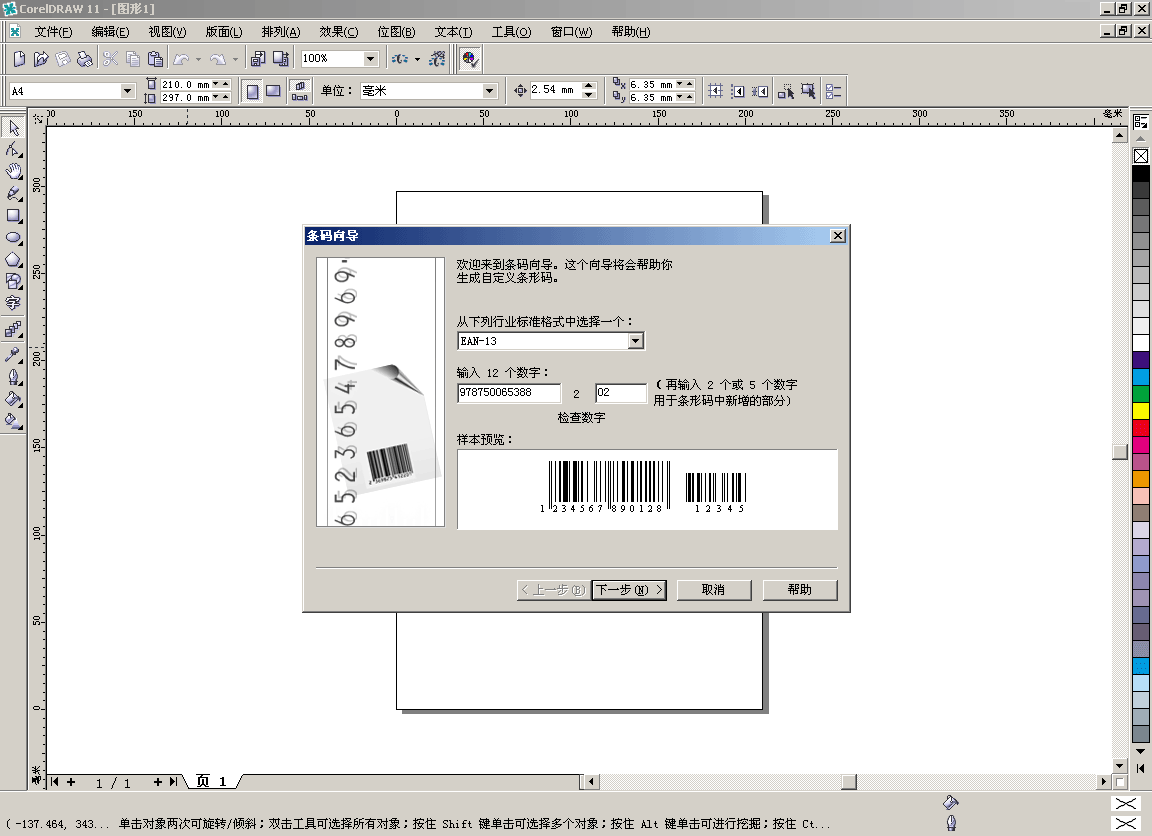Open the 视图(V) menu
Image resolution: width=1152 pixels, height=836 pixels.
pyautogui.click(x=168, y=32)
